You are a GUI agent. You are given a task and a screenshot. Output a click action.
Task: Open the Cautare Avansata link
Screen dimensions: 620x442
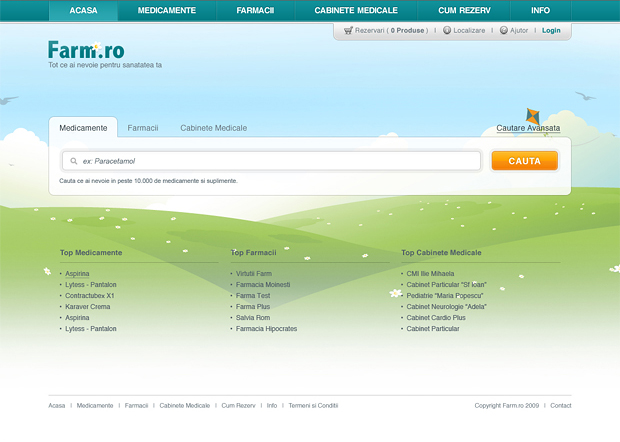[x=528, y=129]
